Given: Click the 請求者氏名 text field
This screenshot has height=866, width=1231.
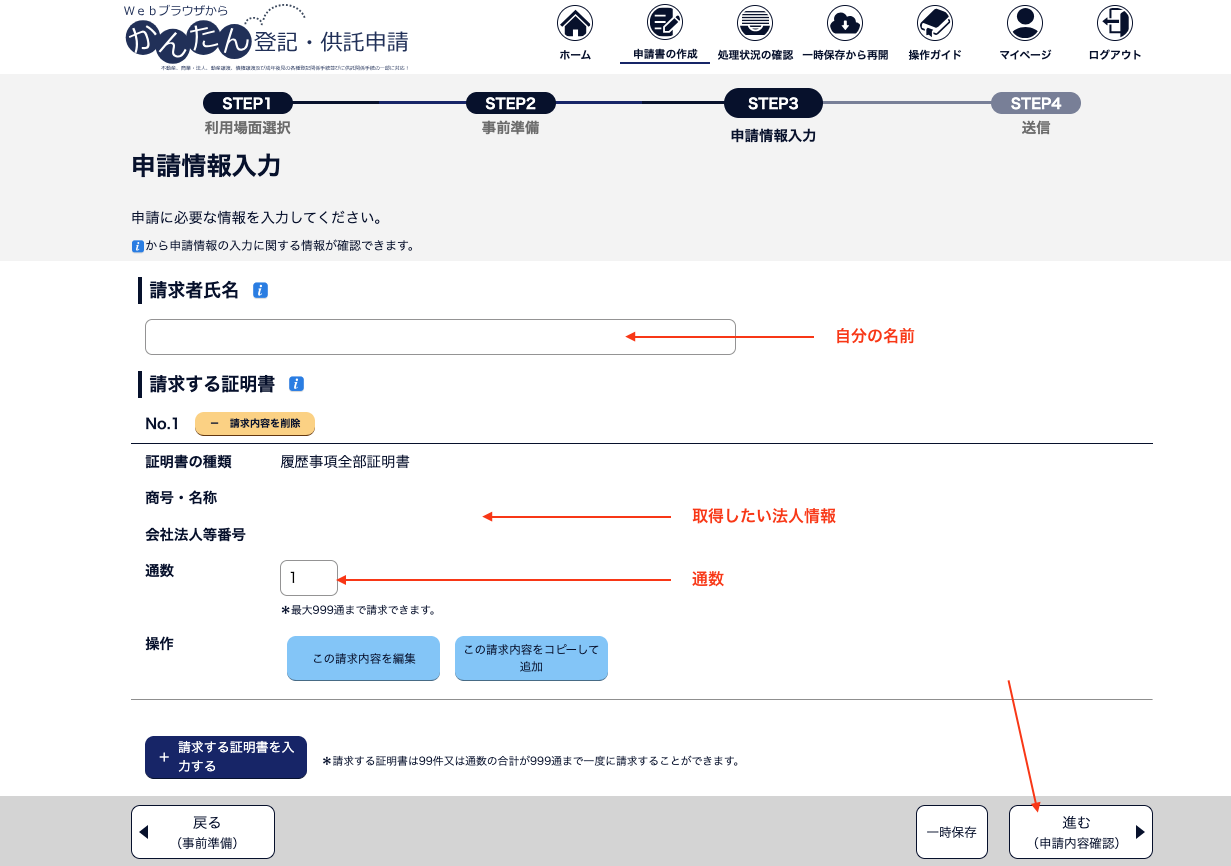Looking at the screenshot, I should [x=440, y=337].
